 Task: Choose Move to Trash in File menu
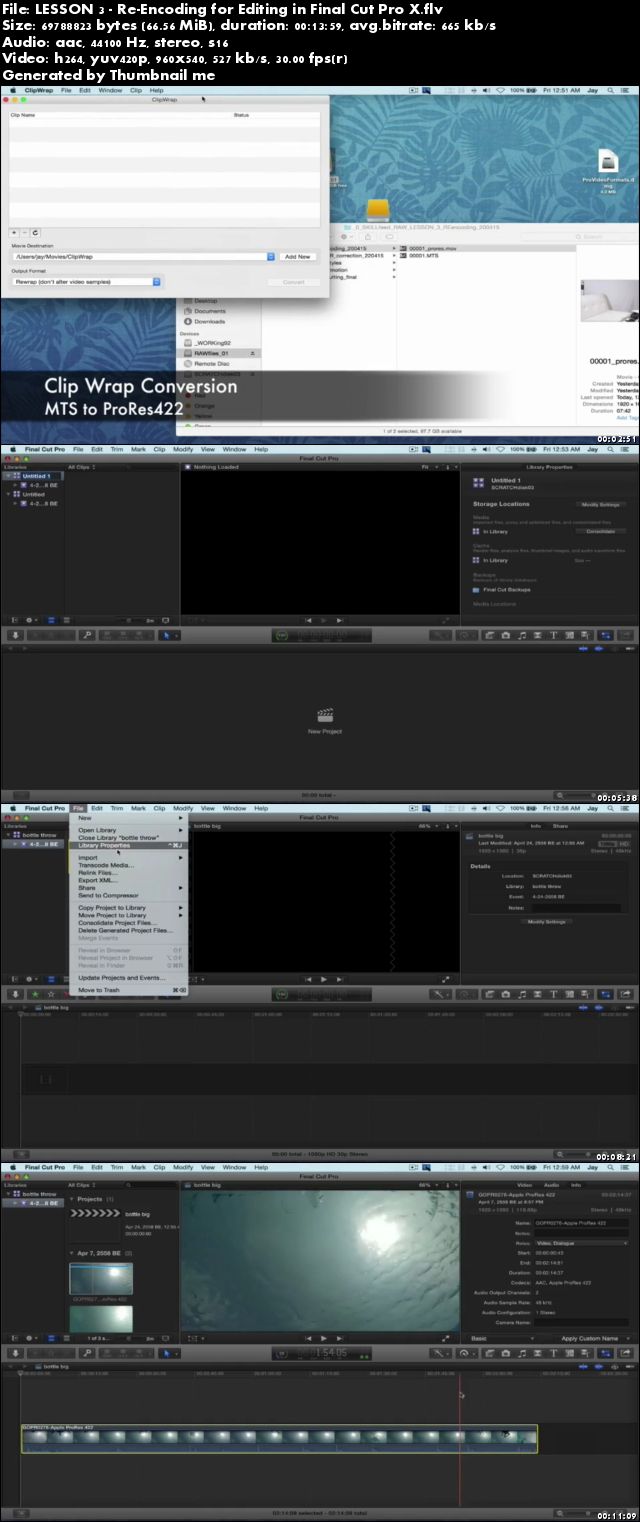click(99, 990)
